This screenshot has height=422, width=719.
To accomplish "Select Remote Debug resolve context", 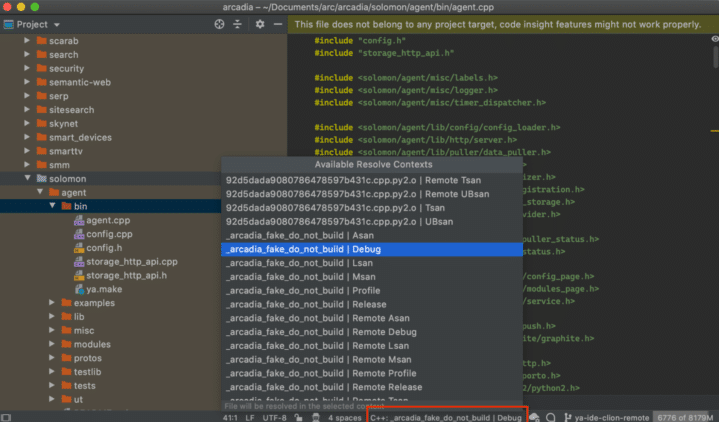I will pyautogui.click(x=321, y=332).
